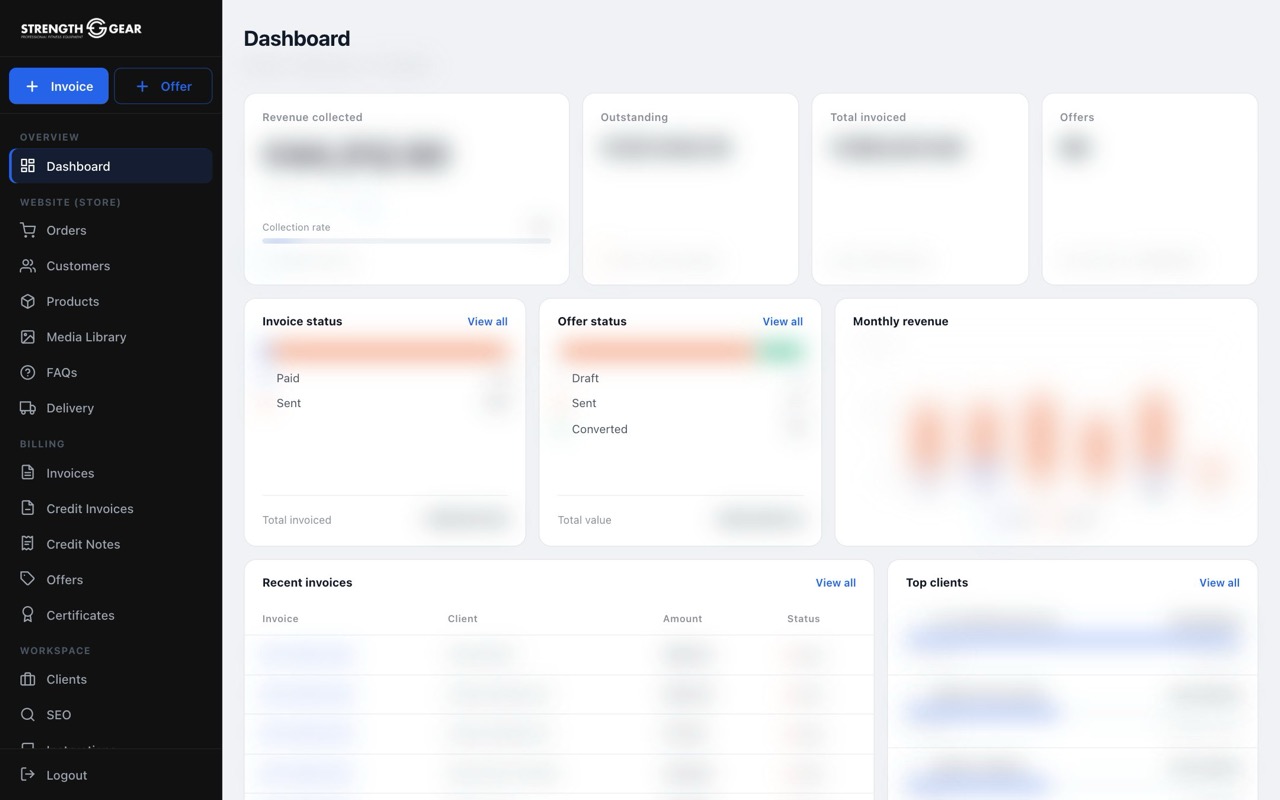Click the Sent row in Offer status

click(x=680, y=403)
